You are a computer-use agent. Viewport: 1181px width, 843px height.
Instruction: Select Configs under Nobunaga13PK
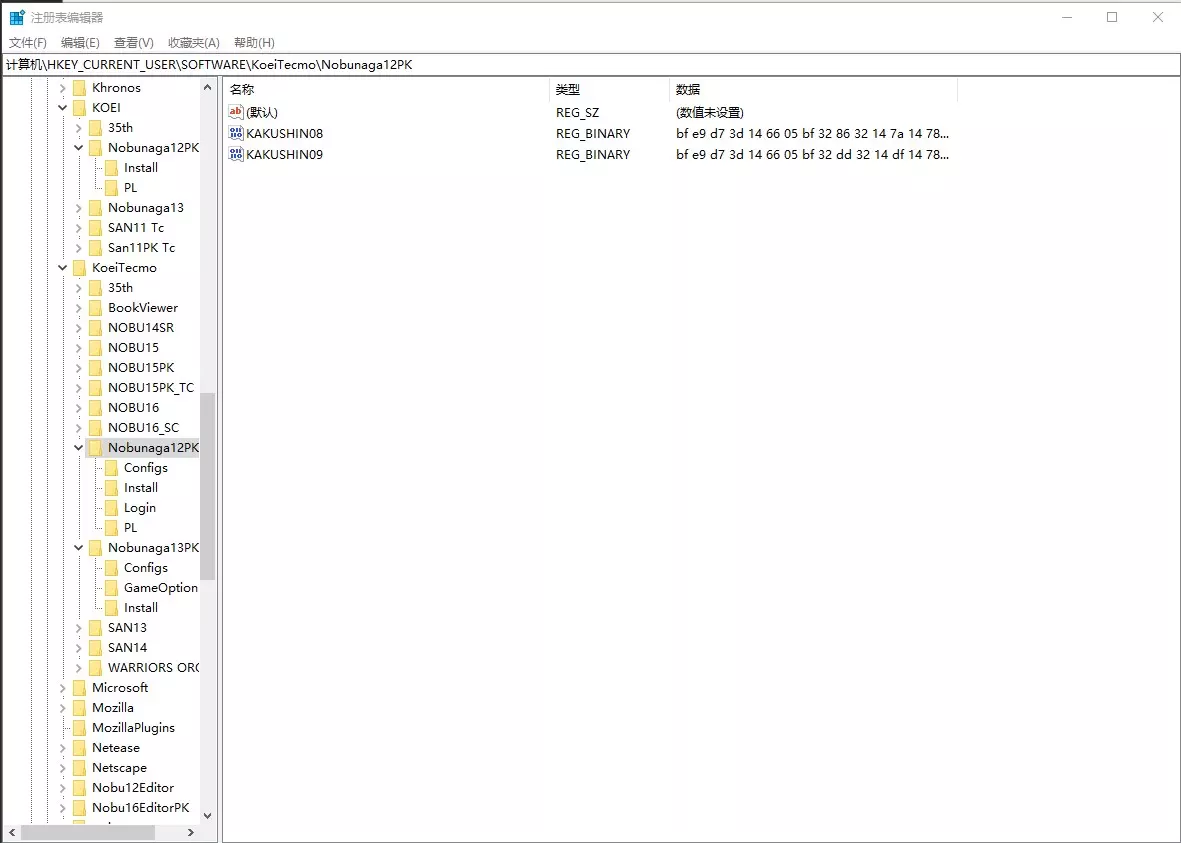[145, 568]
